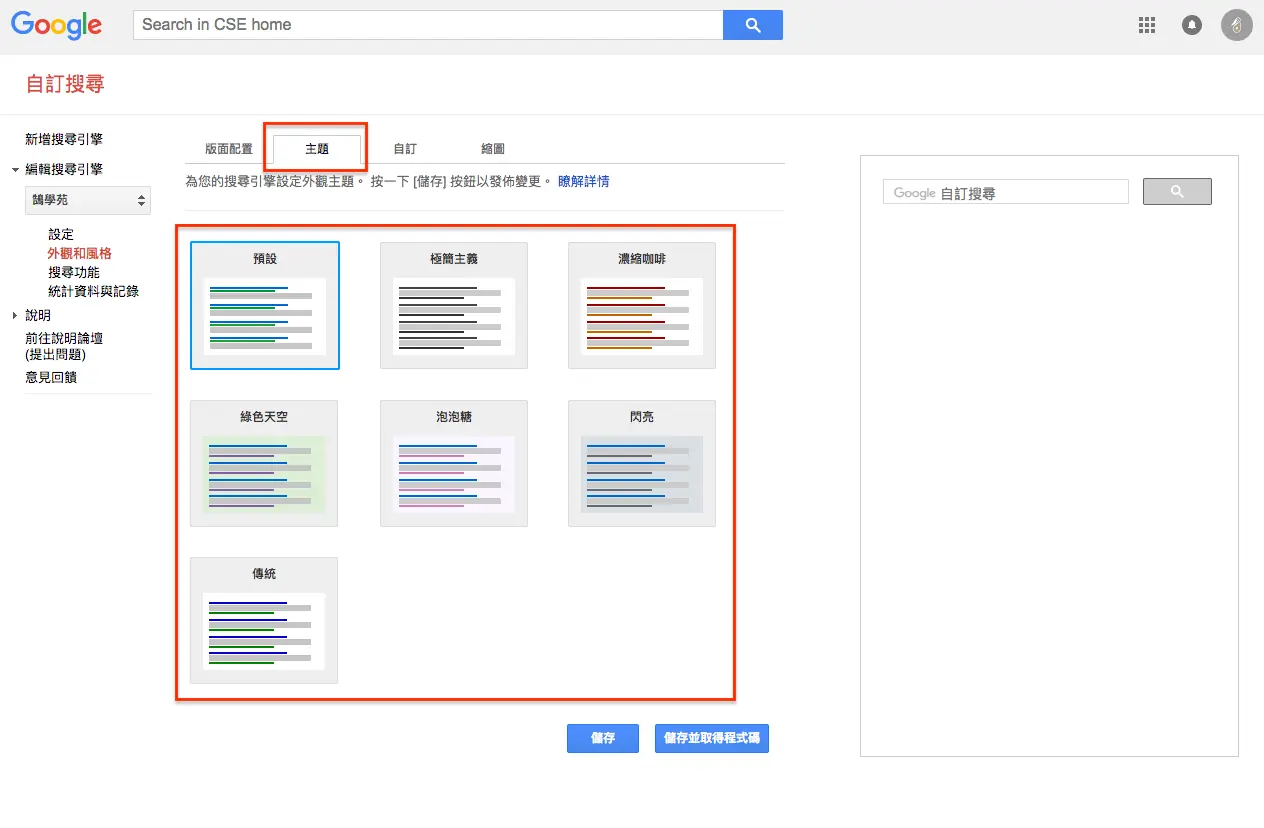Pick the 泡泡糖 theme

454,464
